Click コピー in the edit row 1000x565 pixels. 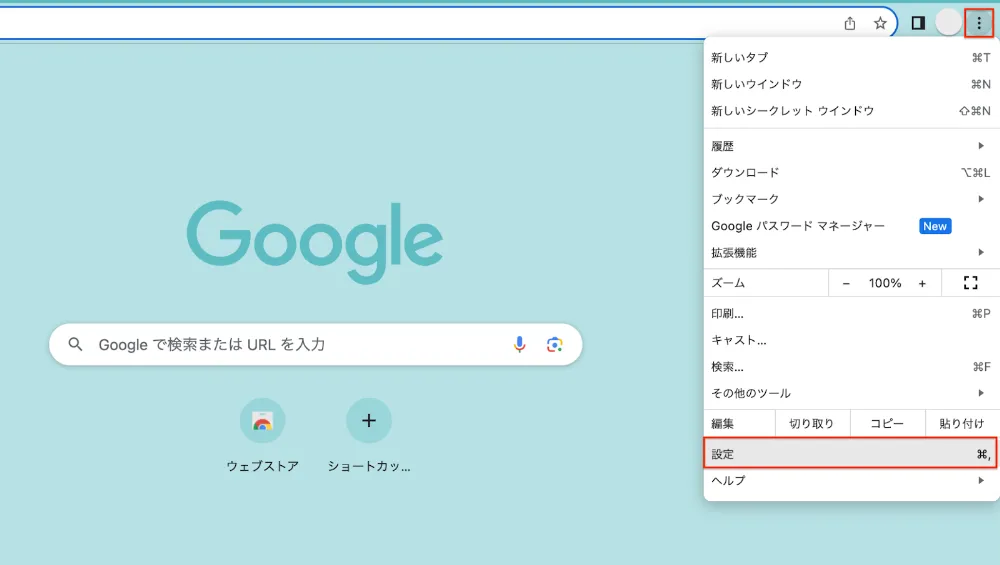coord(887,423)
